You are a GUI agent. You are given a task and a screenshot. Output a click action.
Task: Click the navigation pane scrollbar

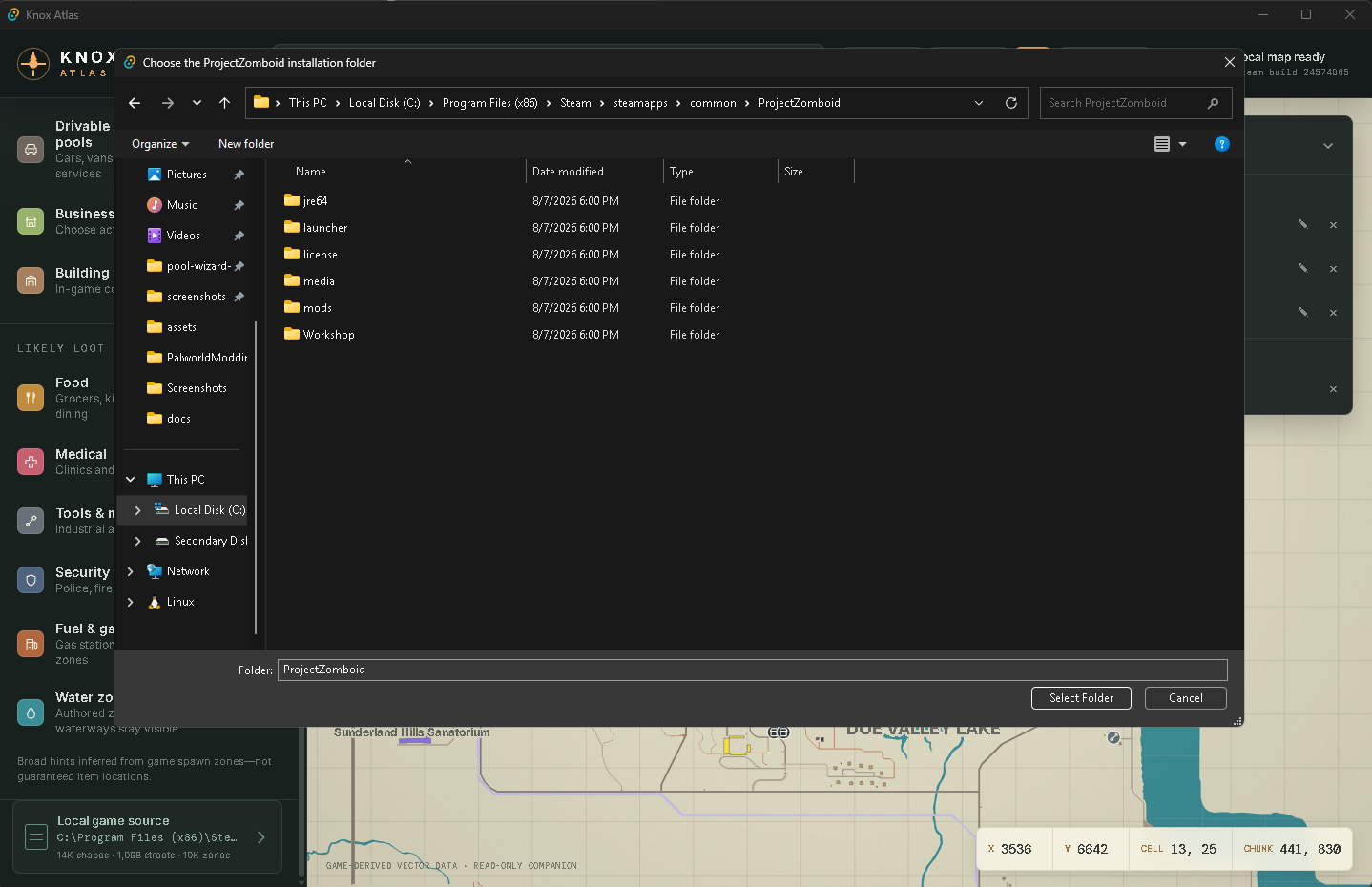(256, 477)
